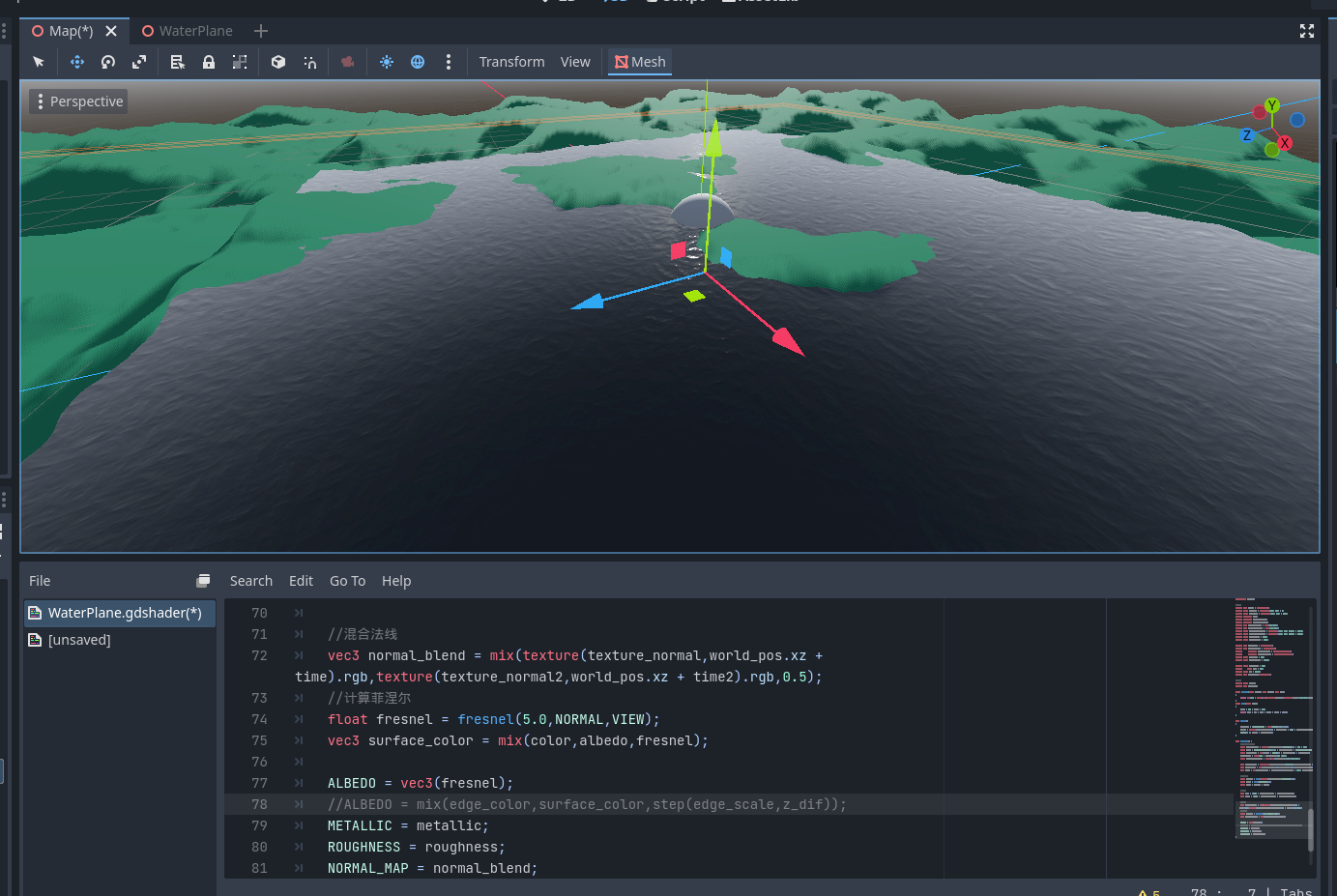Image resolution: width=1337 pixels, height=896 pixels.
Task: Toggle the preview environment globe icon
Action: click(418, 62)
